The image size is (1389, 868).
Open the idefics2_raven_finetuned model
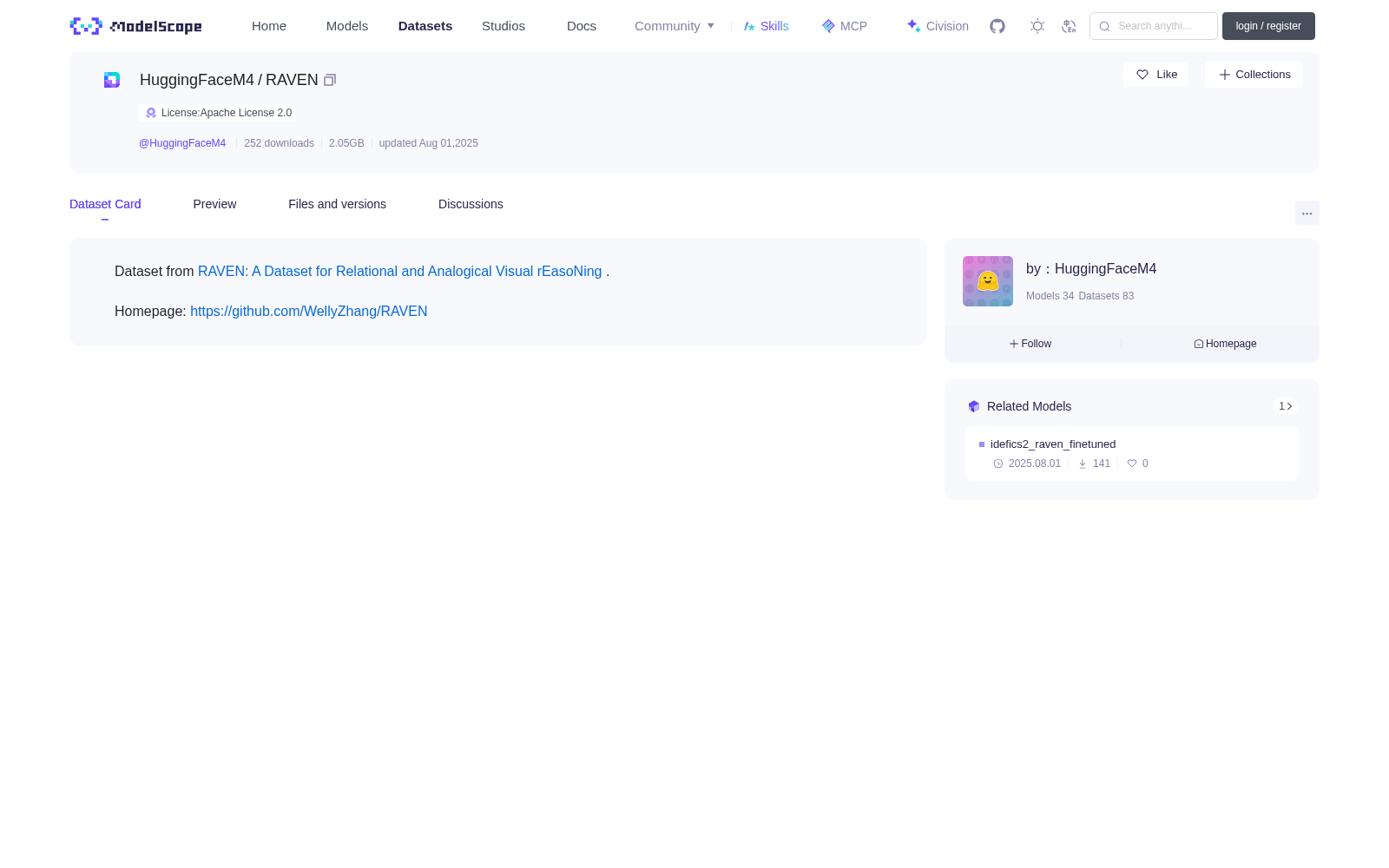coord(1053,444)
